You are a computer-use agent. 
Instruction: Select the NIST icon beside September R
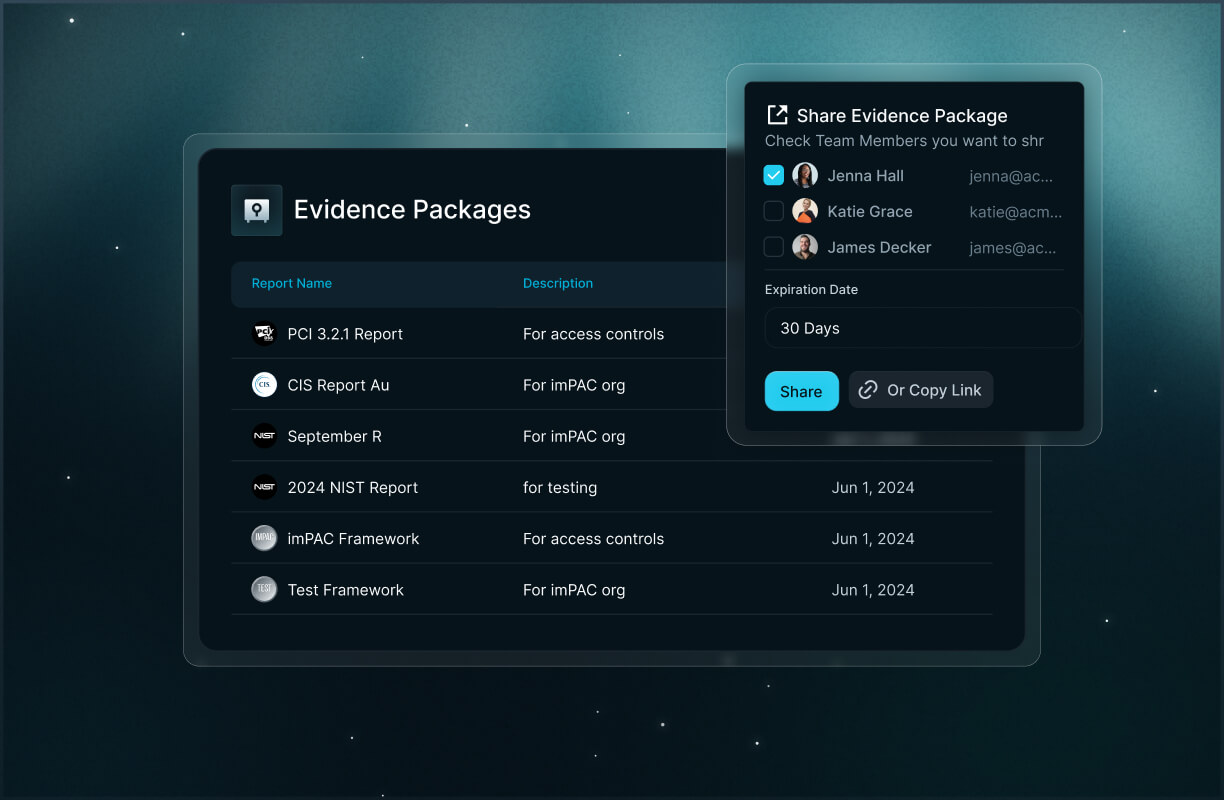pos(264,435)
